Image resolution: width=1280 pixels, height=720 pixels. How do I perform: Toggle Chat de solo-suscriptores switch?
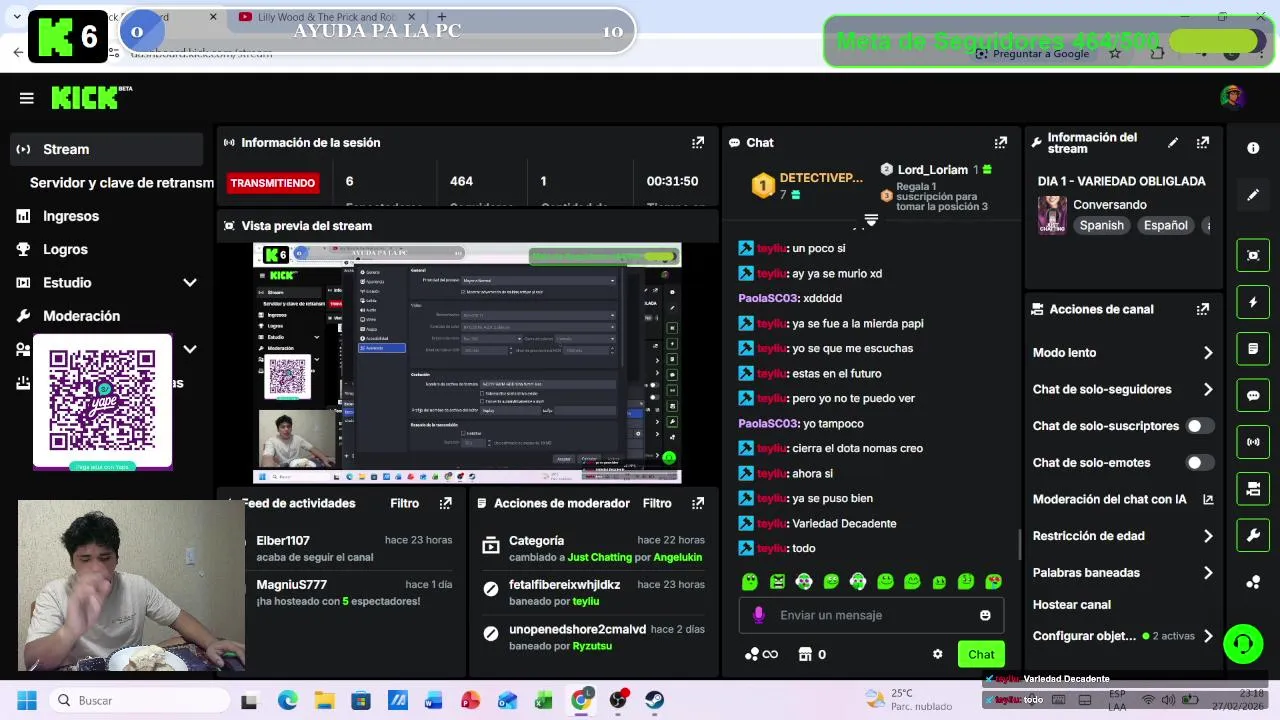click(x=1200, y=426)
